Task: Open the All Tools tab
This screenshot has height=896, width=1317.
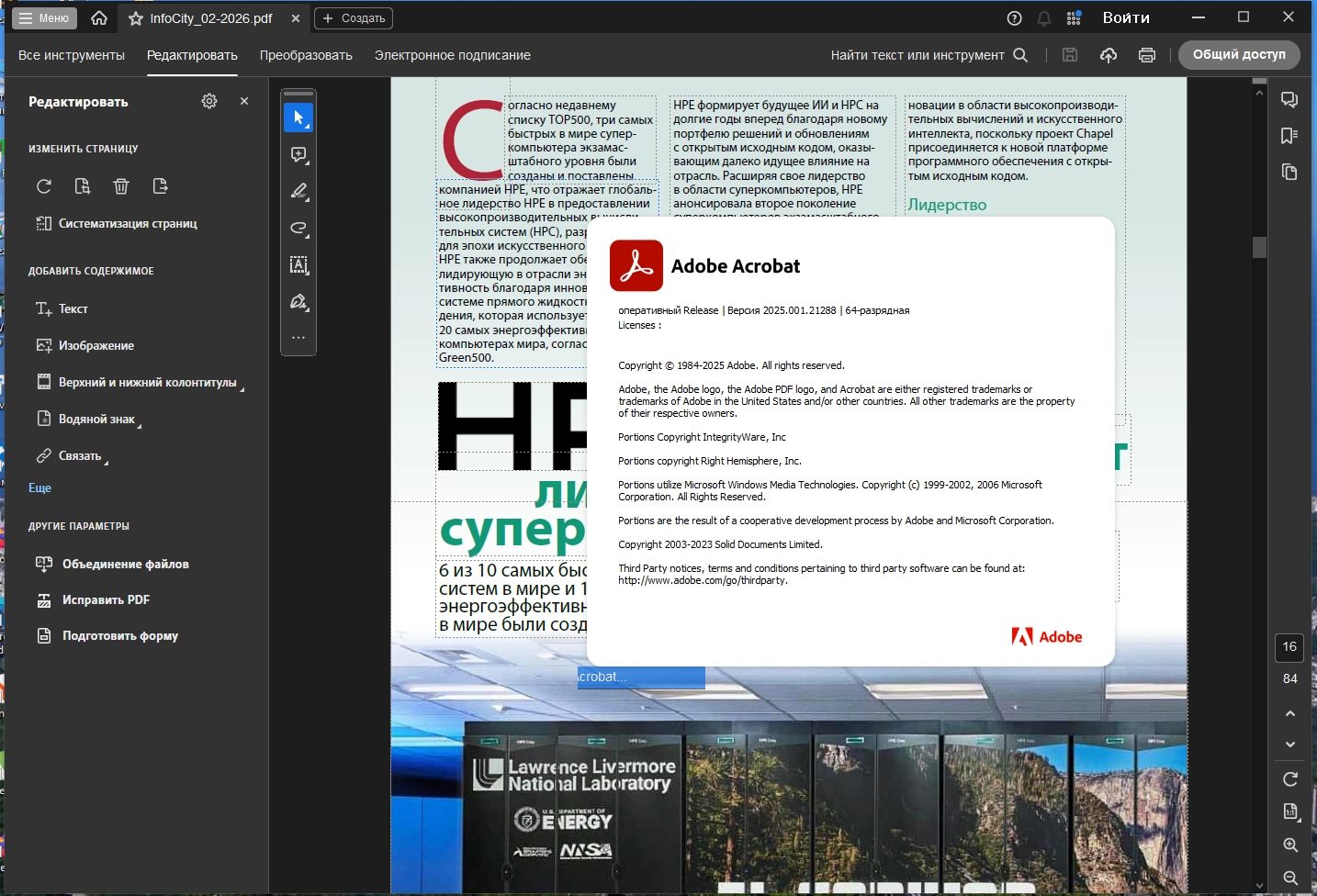Action: 72,55
